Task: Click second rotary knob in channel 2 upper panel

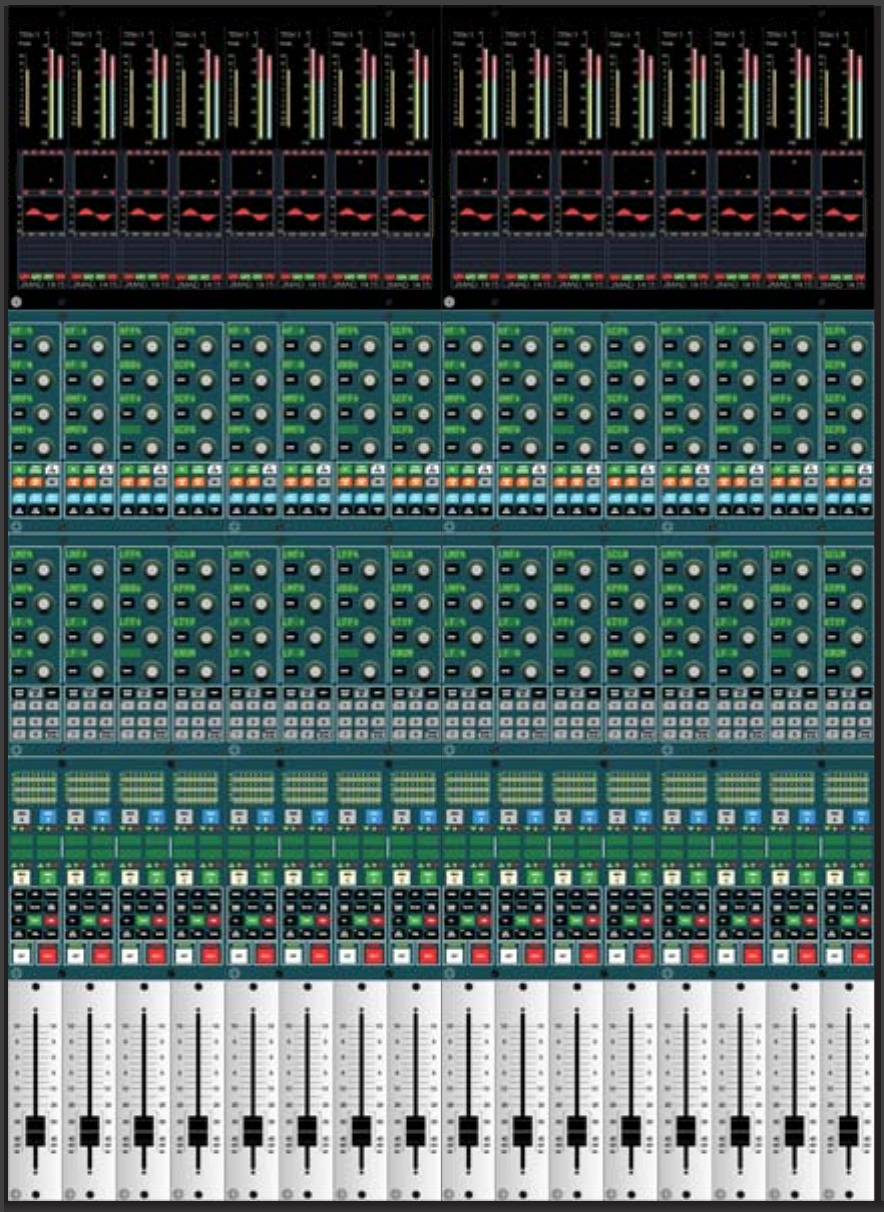Action: point(99,380)
